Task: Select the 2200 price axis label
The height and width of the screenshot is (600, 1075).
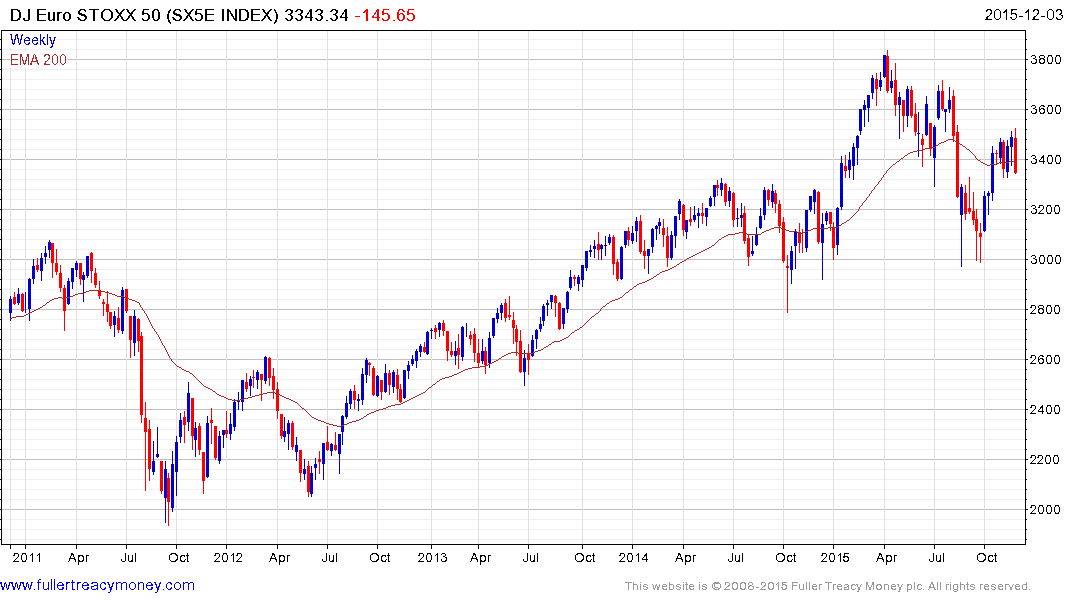Action: click(x=1046, y=460)
